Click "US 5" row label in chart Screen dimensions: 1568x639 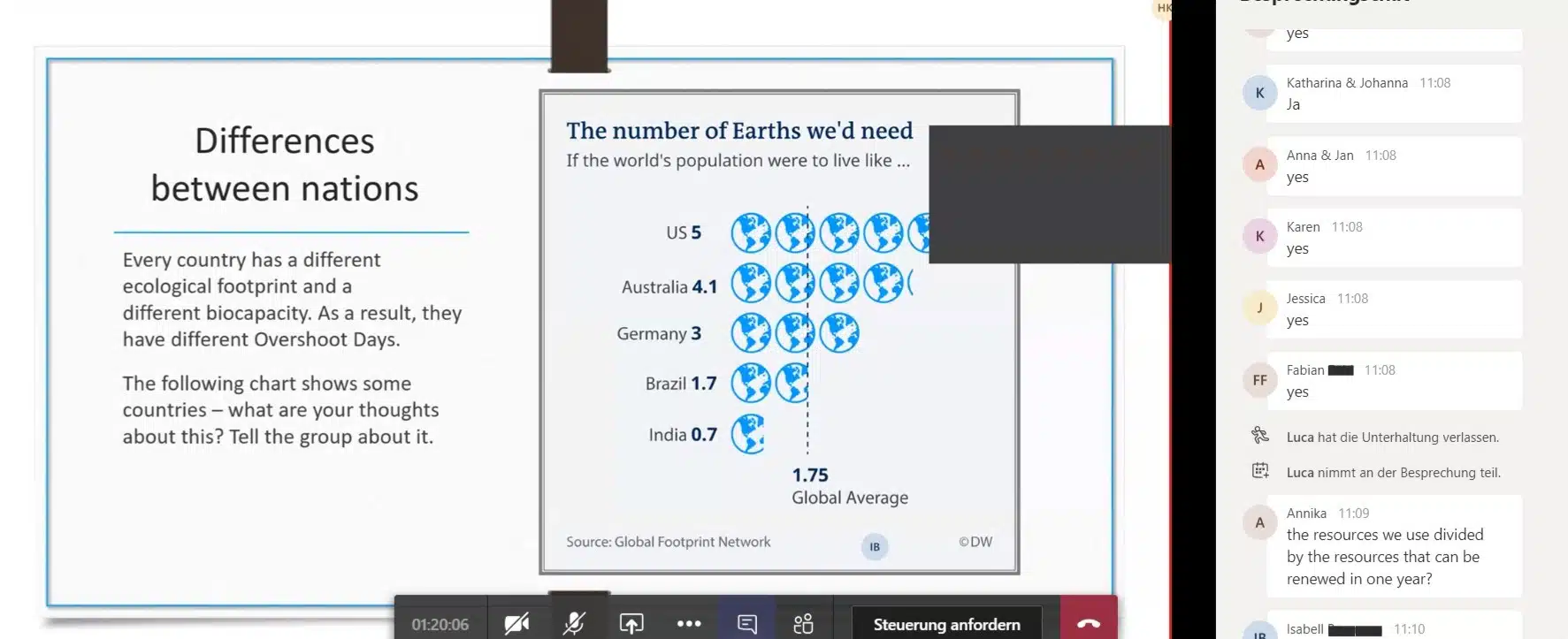click(684, 232)
